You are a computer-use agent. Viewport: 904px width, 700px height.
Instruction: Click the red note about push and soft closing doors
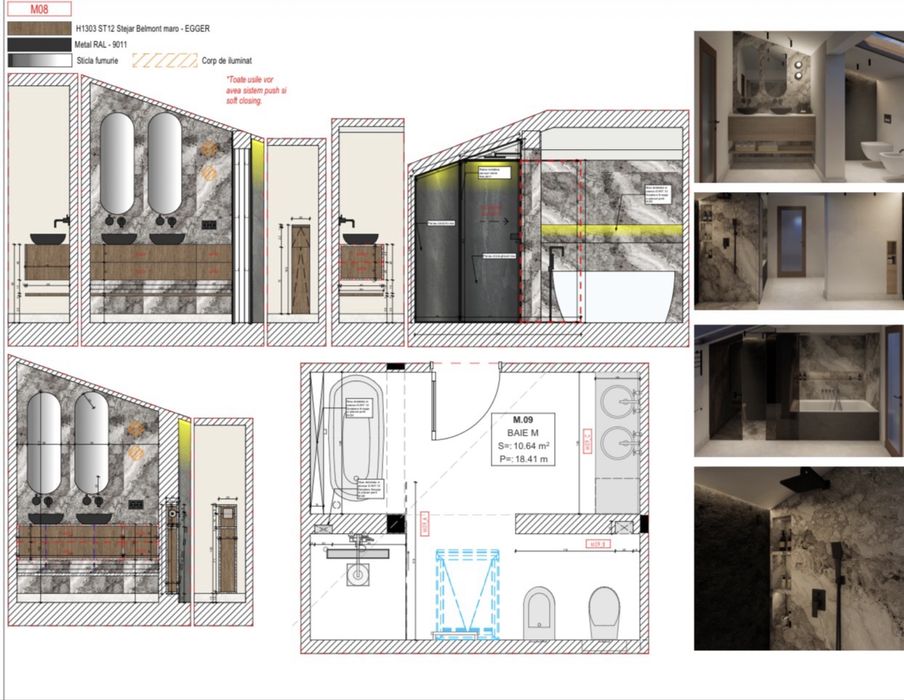tap(256, 90)
